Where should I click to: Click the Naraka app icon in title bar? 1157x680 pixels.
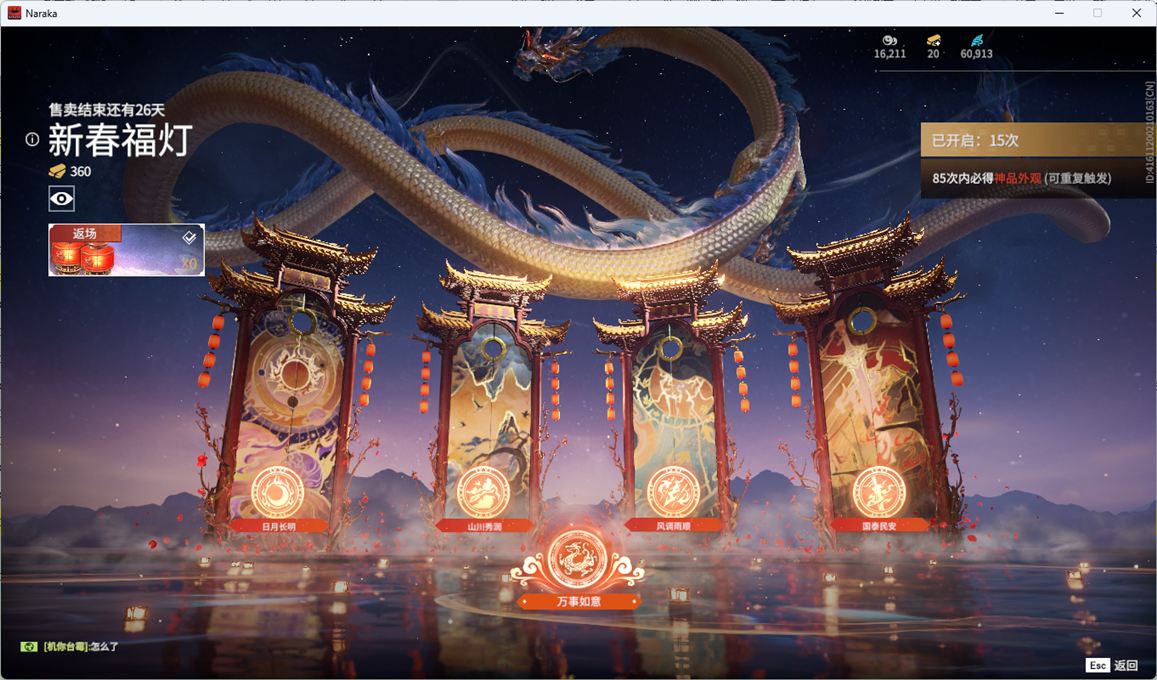(x=14, y=13)
